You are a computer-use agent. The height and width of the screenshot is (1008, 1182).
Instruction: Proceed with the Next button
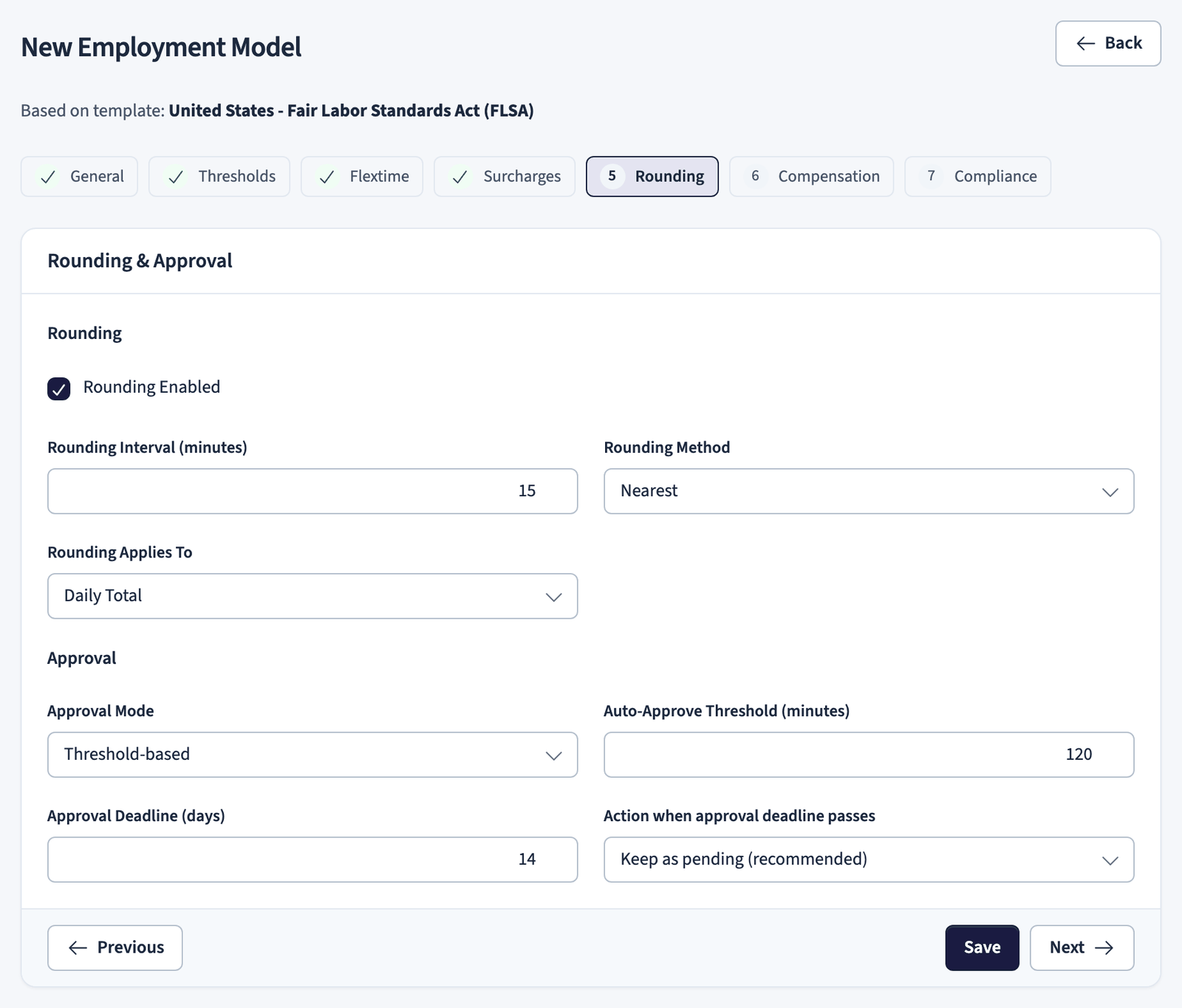[x=1082, y=948]
